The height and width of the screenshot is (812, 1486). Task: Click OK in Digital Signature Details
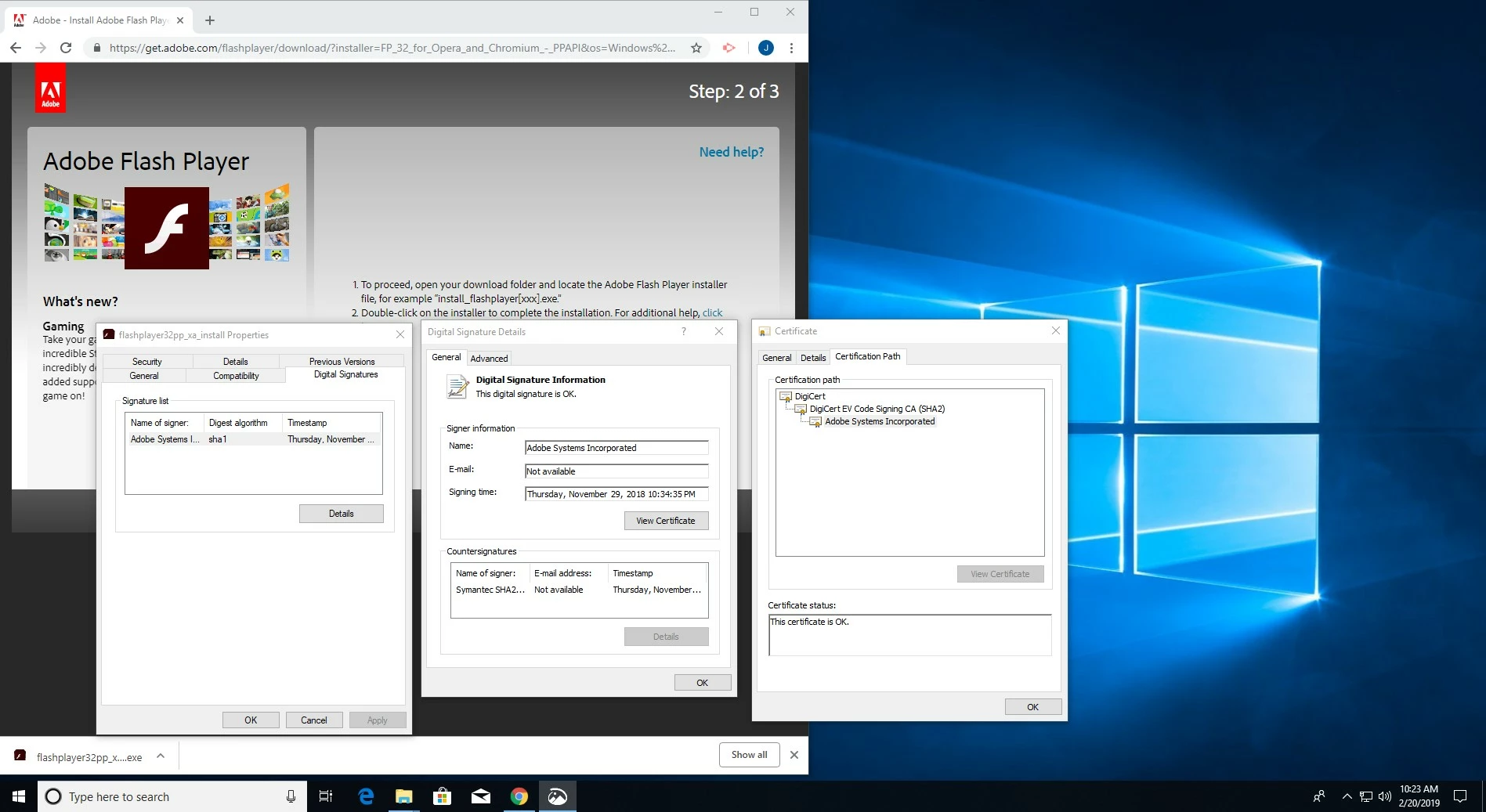coord(703,683)
